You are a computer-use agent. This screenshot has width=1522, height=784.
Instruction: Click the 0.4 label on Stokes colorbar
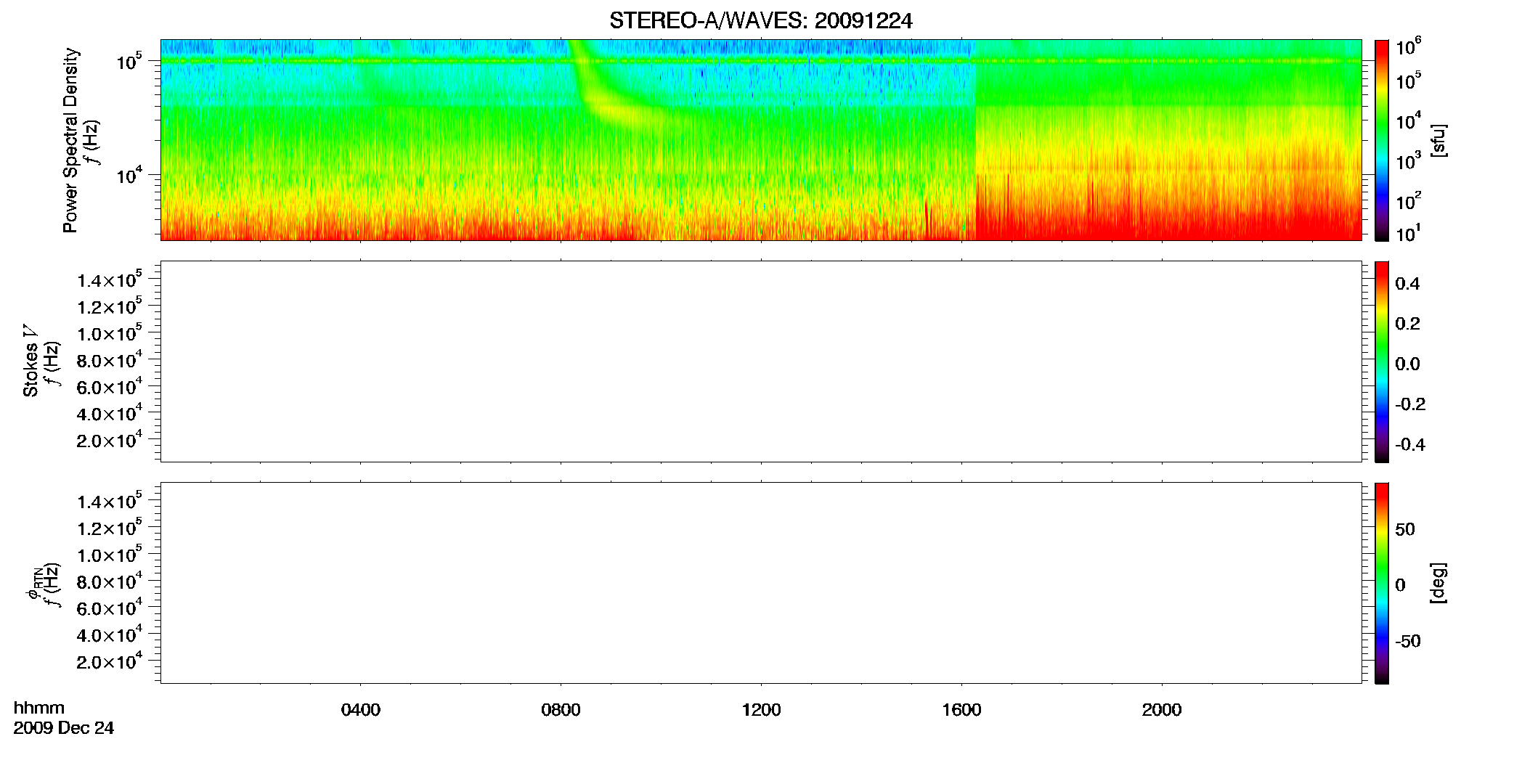tap(1407, 284)
